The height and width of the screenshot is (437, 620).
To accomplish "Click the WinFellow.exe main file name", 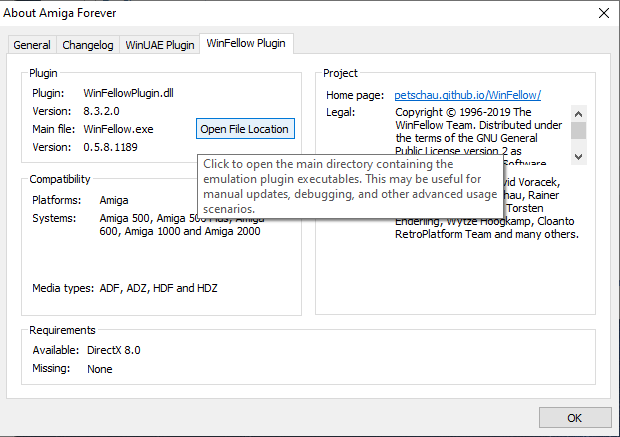I will 118,129.
